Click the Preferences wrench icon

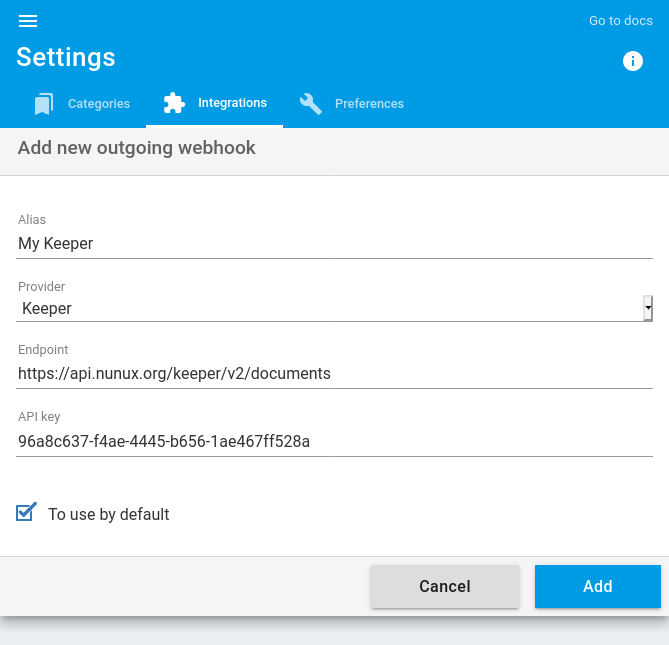tap(311, 104)
